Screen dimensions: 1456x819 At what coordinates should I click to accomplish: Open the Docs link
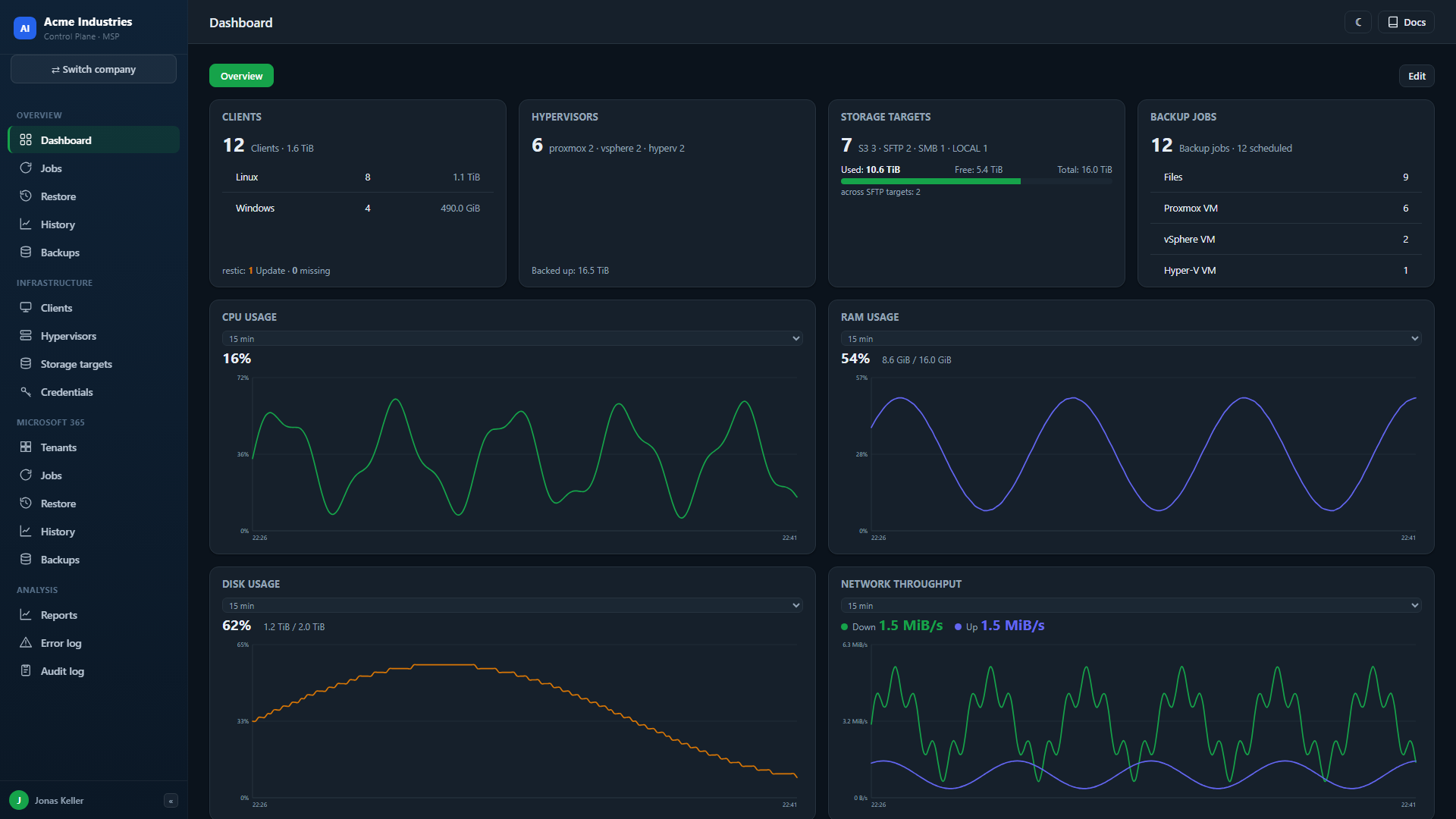pos(1407,22)
